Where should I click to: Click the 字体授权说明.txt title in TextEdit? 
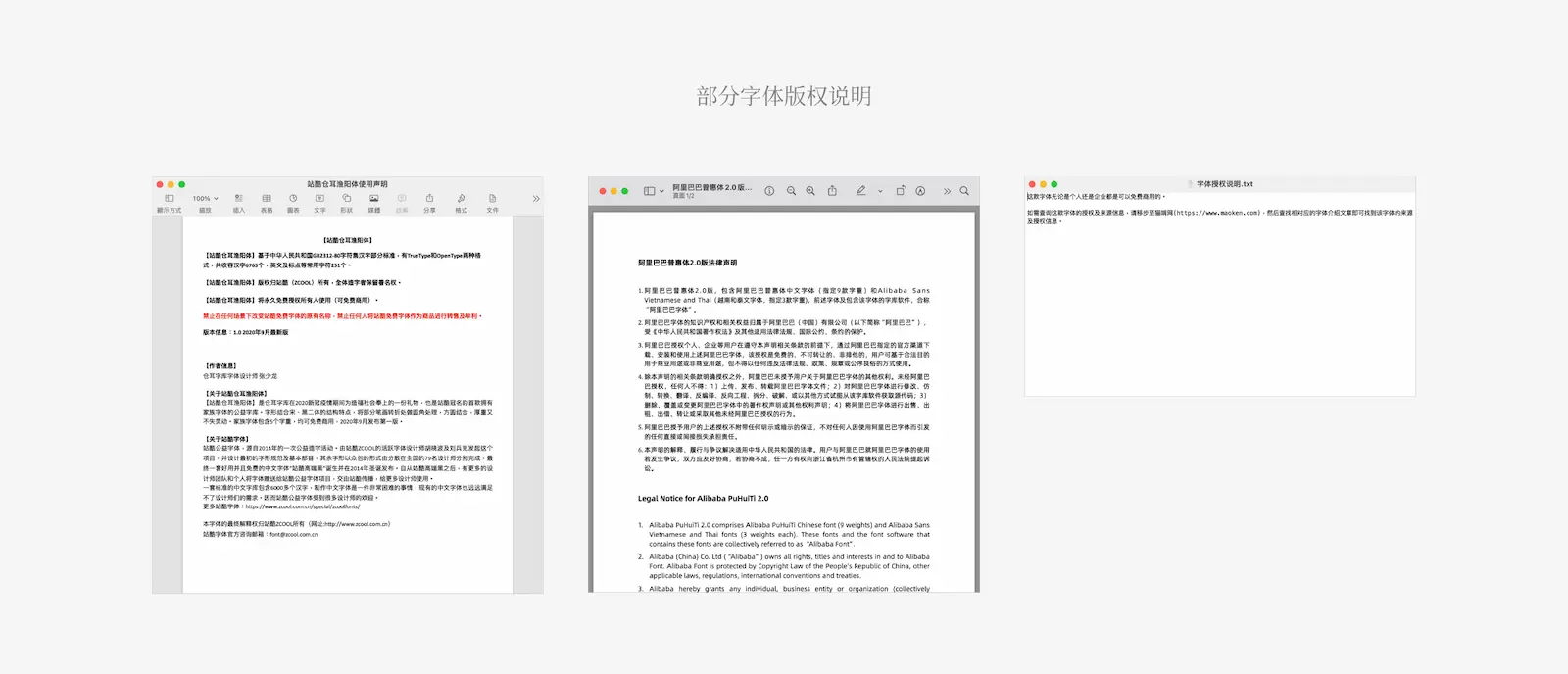tap(1224, 184)
